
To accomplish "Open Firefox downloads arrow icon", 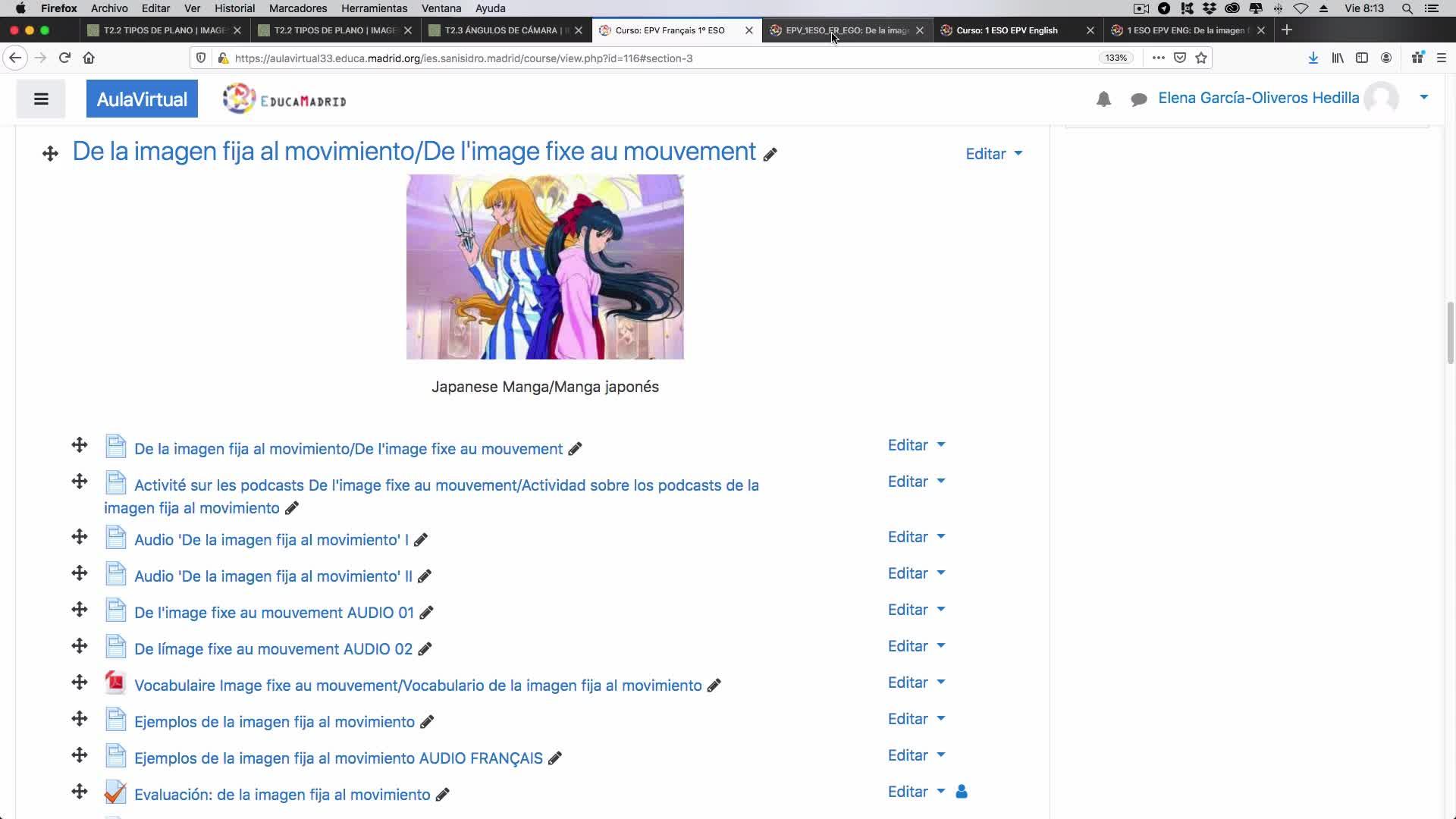I will click(1313, 58).
